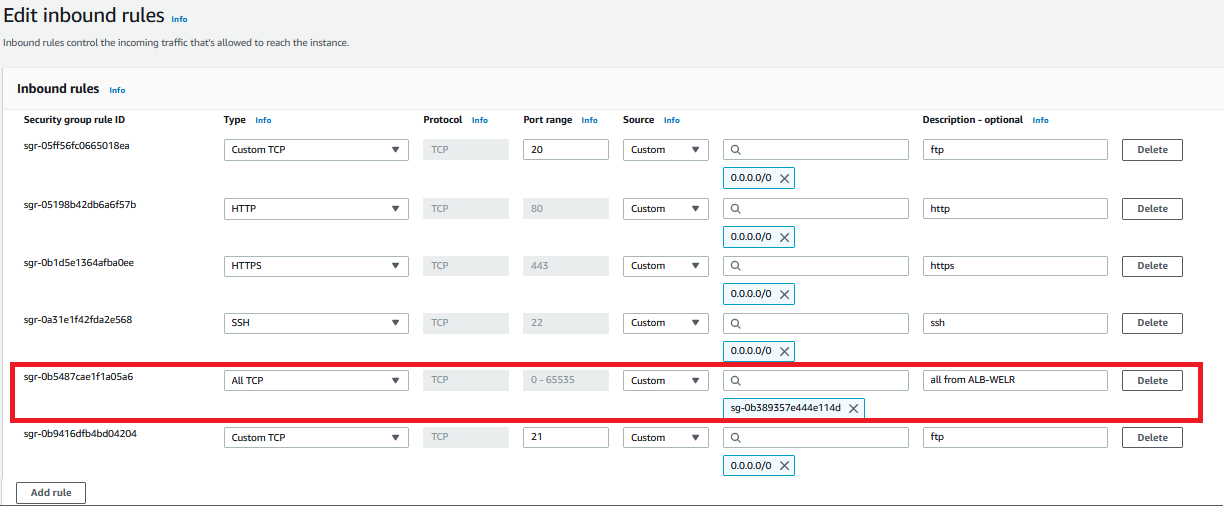
Task: Remove the 0.0.0.0/0 source tag on HTTP rule
Action: click(x=785, y=237)
